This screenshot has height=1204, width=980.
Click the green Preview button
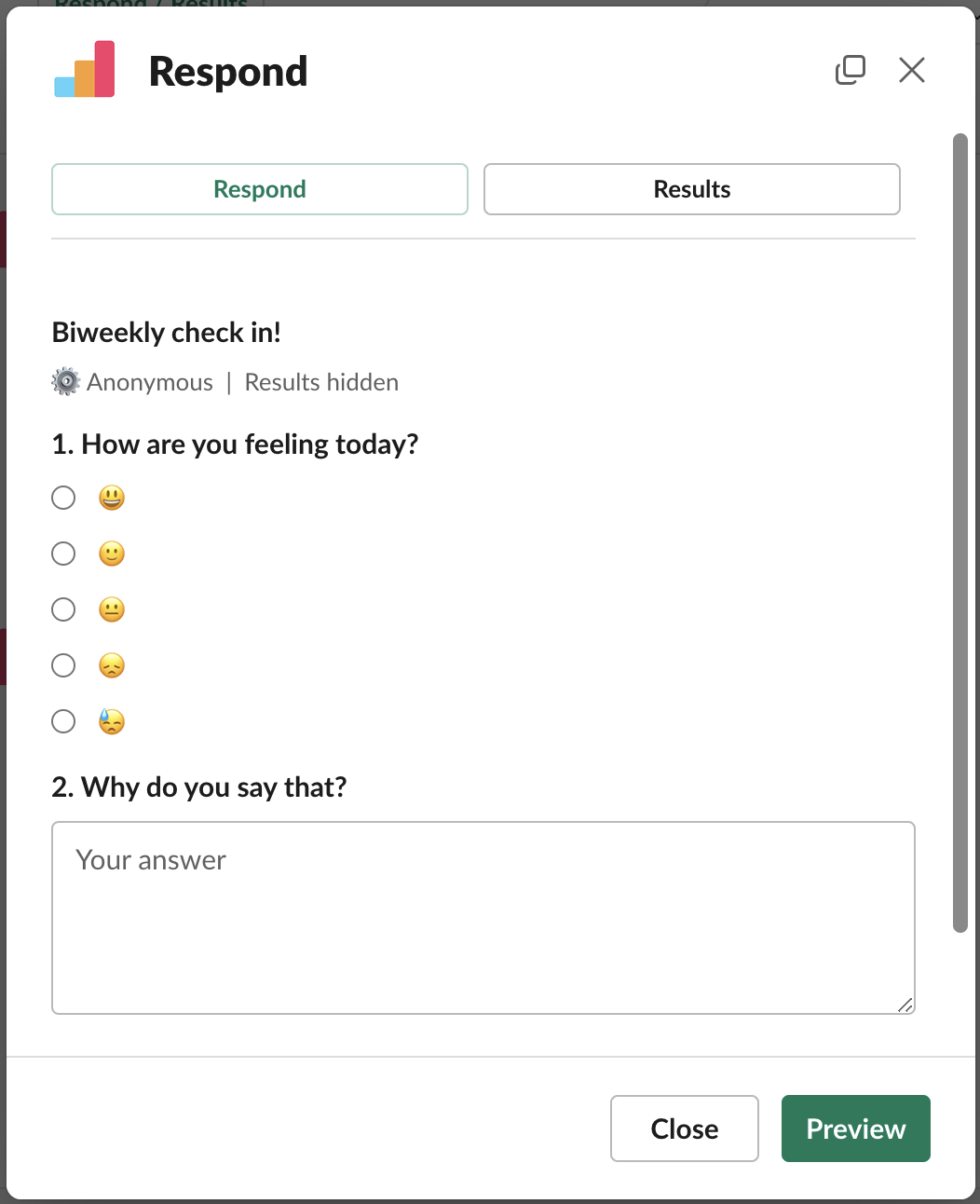(x=856, y=1129)
